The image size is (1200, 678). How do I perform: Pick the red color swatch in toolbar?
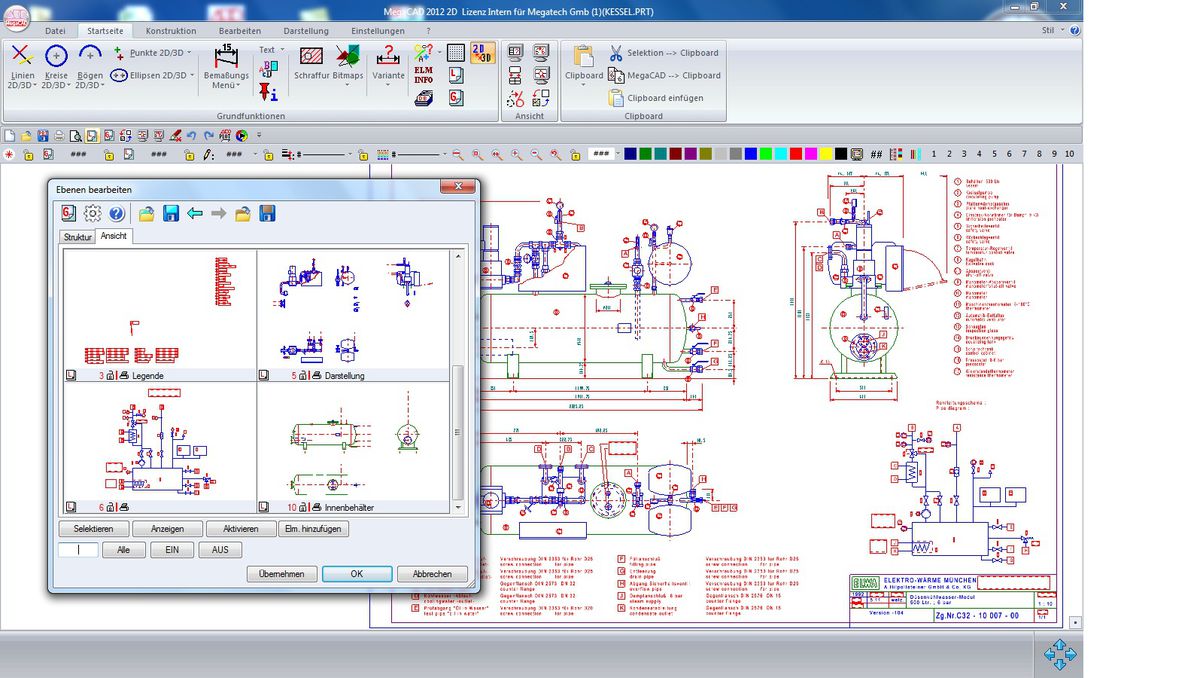[x=796, y=154]
